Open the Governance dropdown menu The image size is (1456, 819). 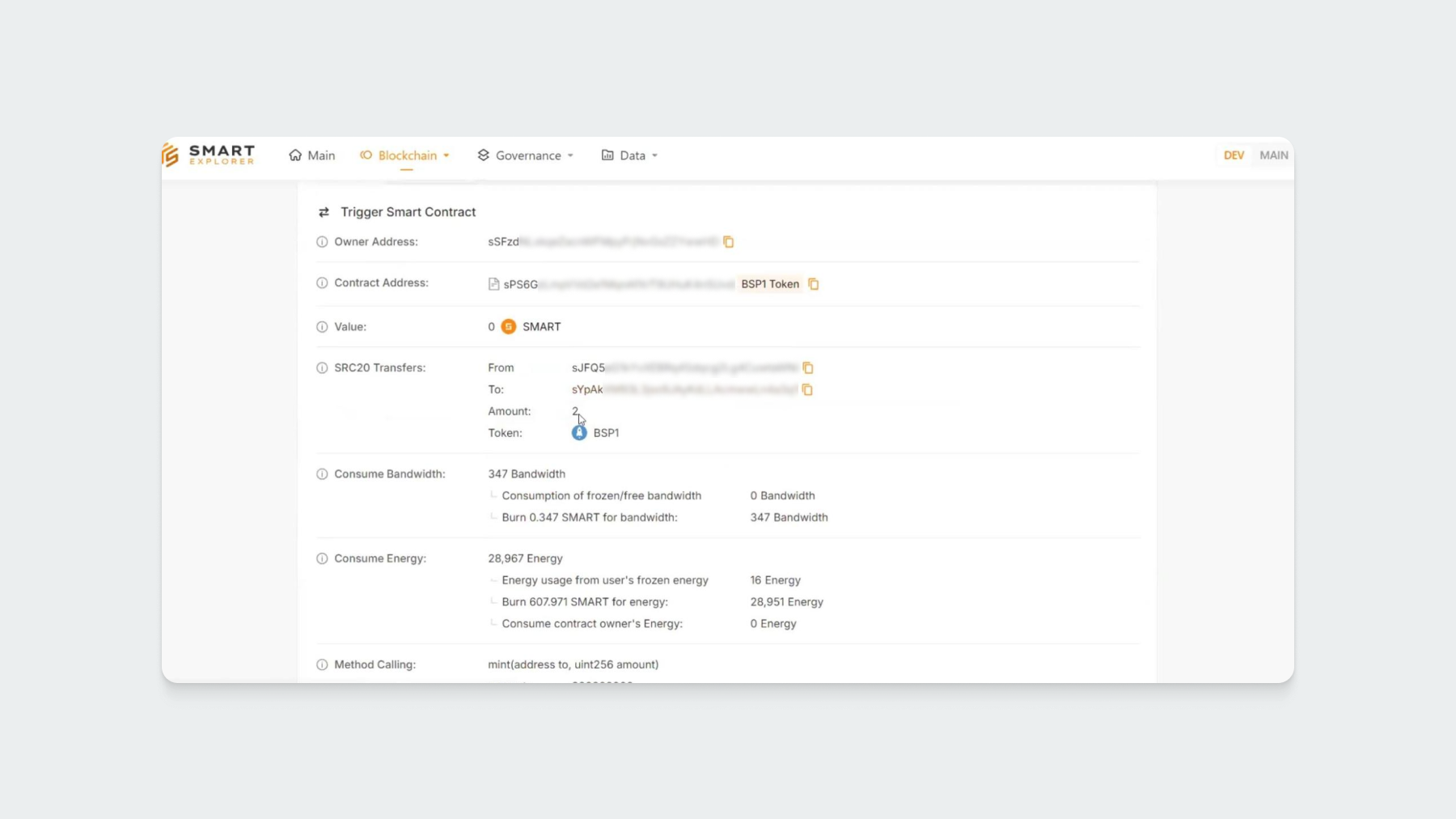(527, 155)
